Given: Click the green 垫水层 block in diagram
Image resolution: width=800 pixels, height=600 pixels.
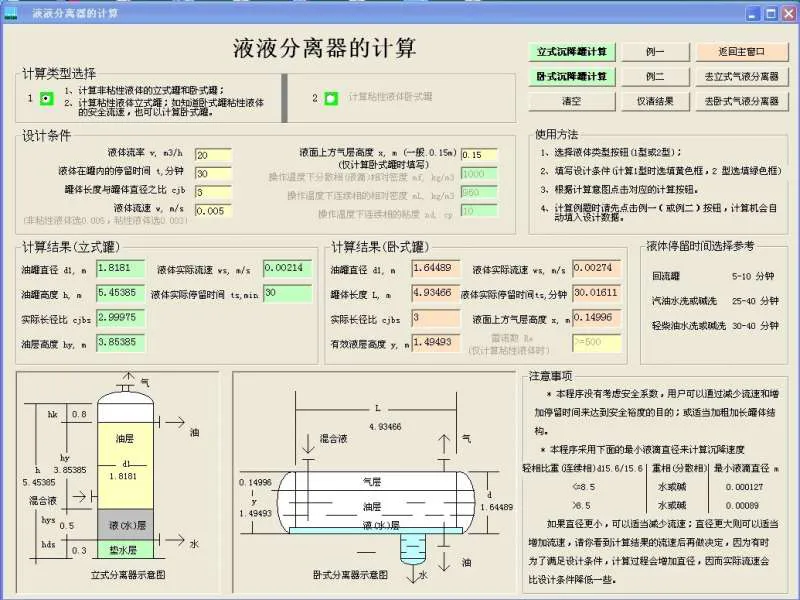Looking at the screenshot, I should coord(125,549).
